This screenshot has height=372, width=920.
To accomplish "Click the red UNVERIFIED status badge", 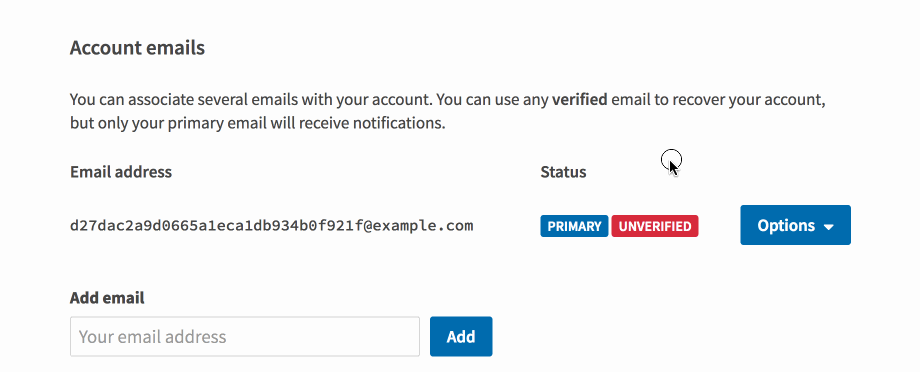I will coord(655,226).
